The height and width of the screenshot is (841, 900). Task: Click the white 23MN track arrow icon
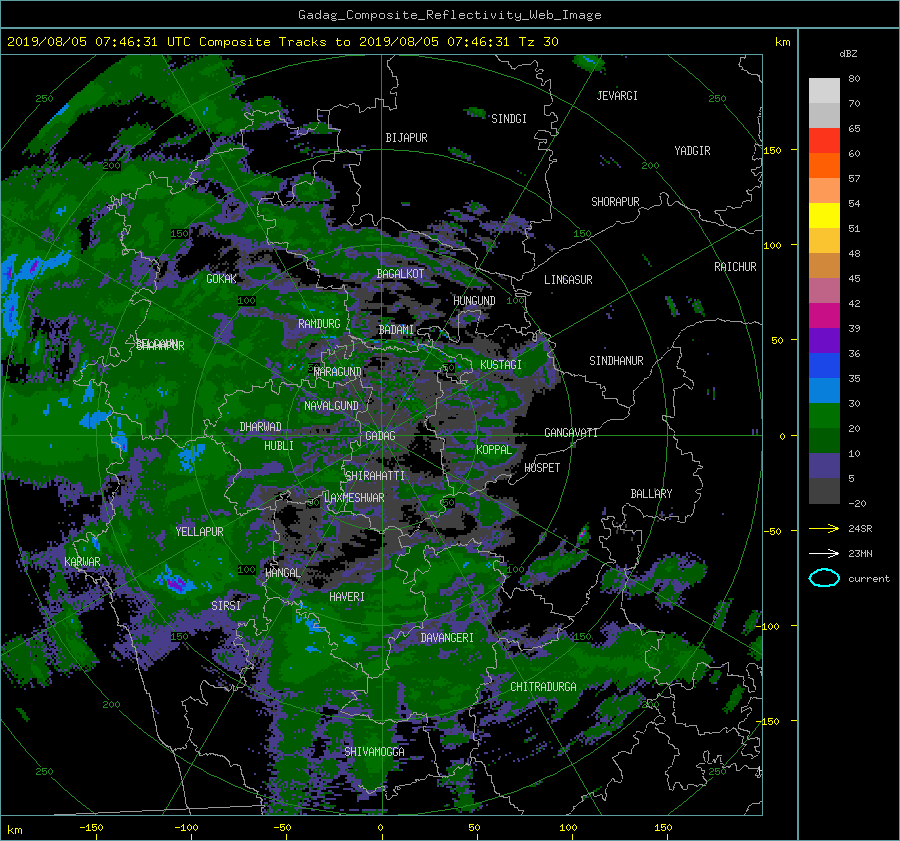[824, 553]
